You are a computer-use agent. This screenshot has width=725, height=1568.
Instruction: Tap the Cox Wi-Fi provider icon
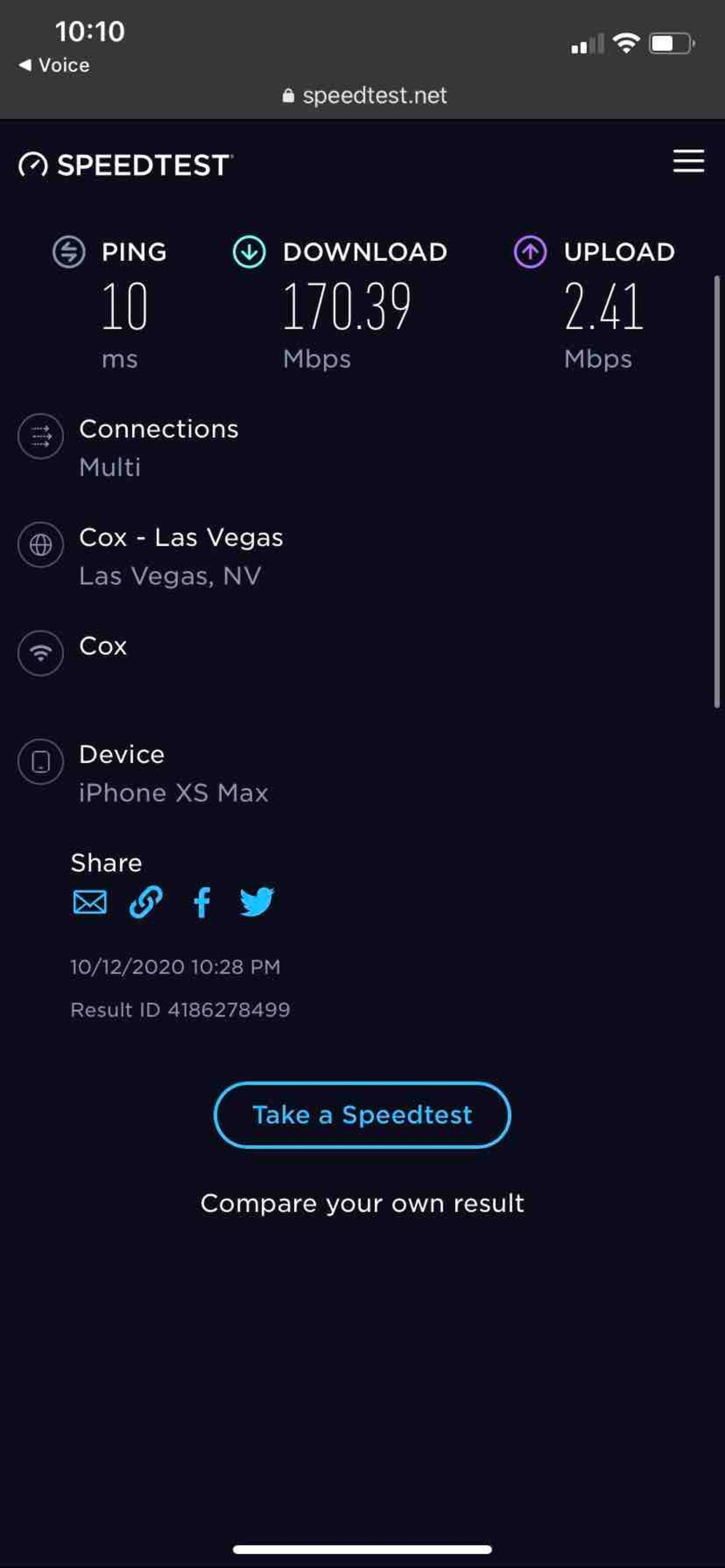point(40,653)
